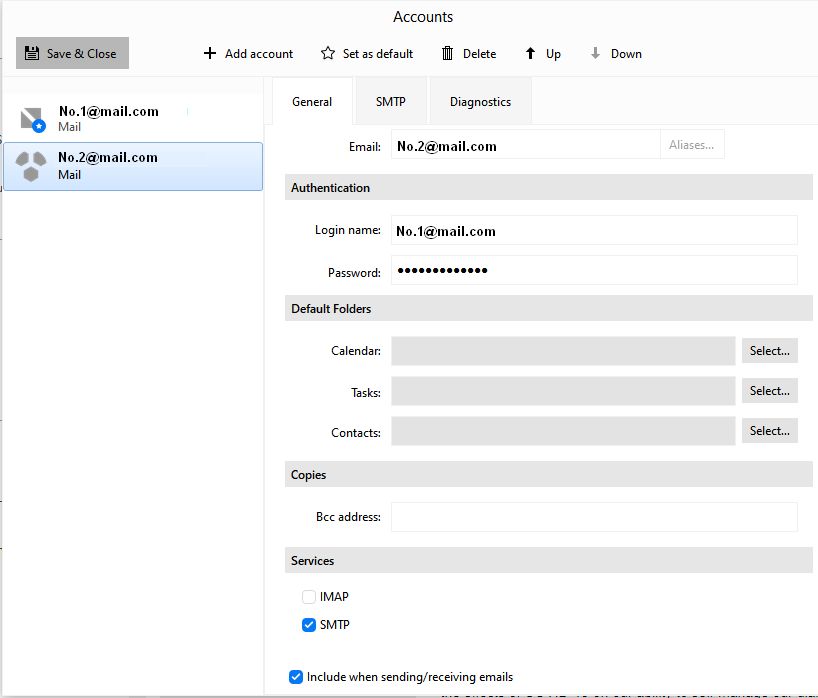The image size is (818, 698).
Task: Click the Tasks: field label
Action: (x=366, y=393)
